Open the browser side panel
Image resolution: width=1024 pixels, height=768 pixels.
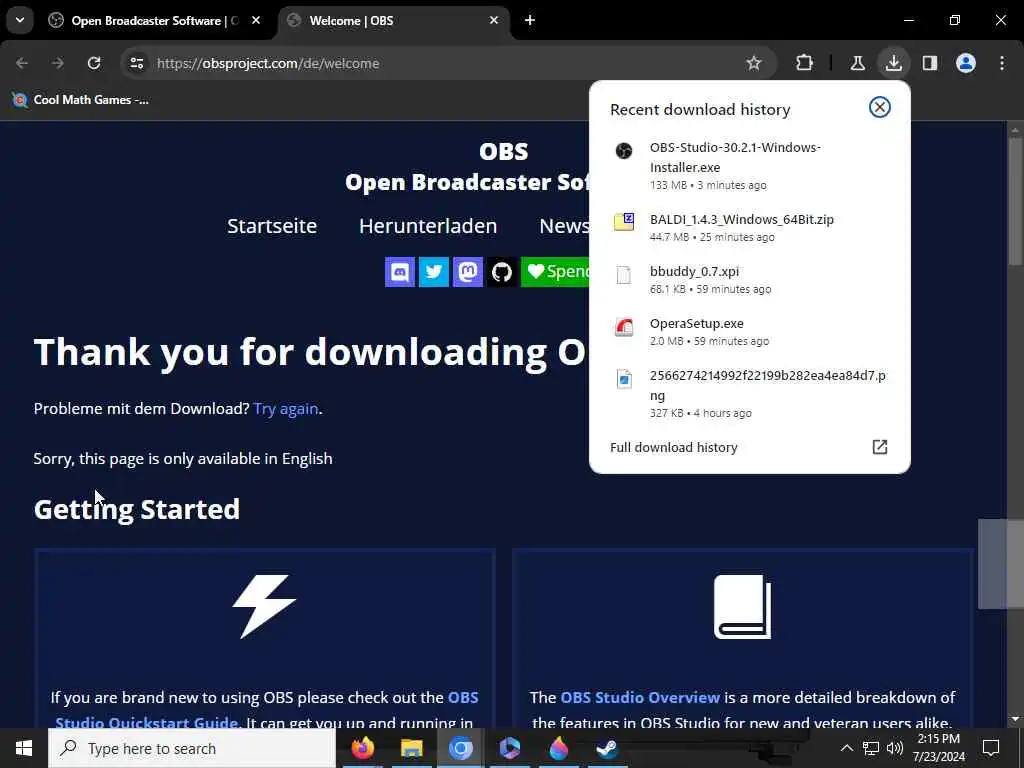(929, 63)
